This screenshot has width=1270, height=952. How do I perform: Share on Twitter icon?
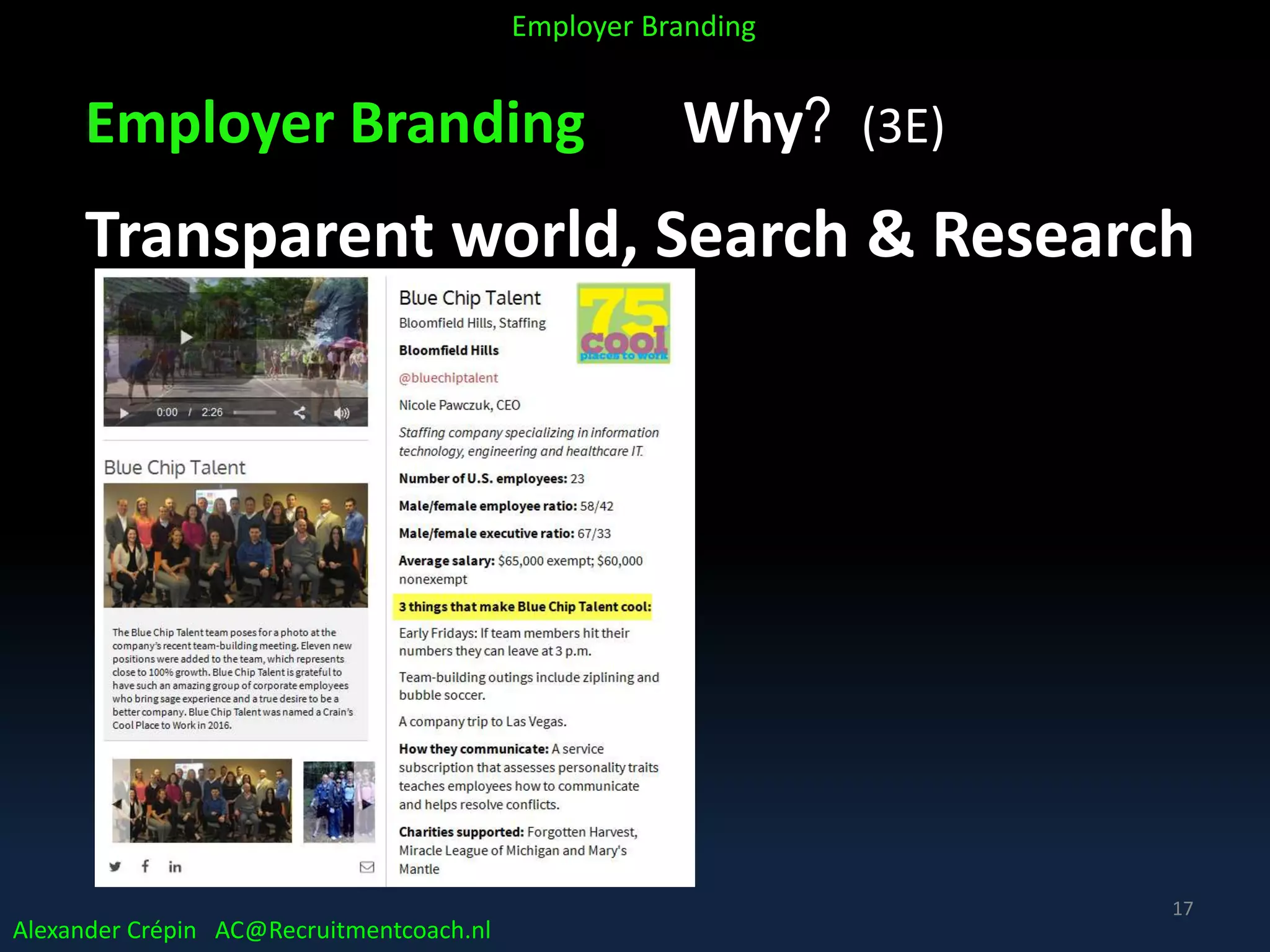(x=115, y=866)
